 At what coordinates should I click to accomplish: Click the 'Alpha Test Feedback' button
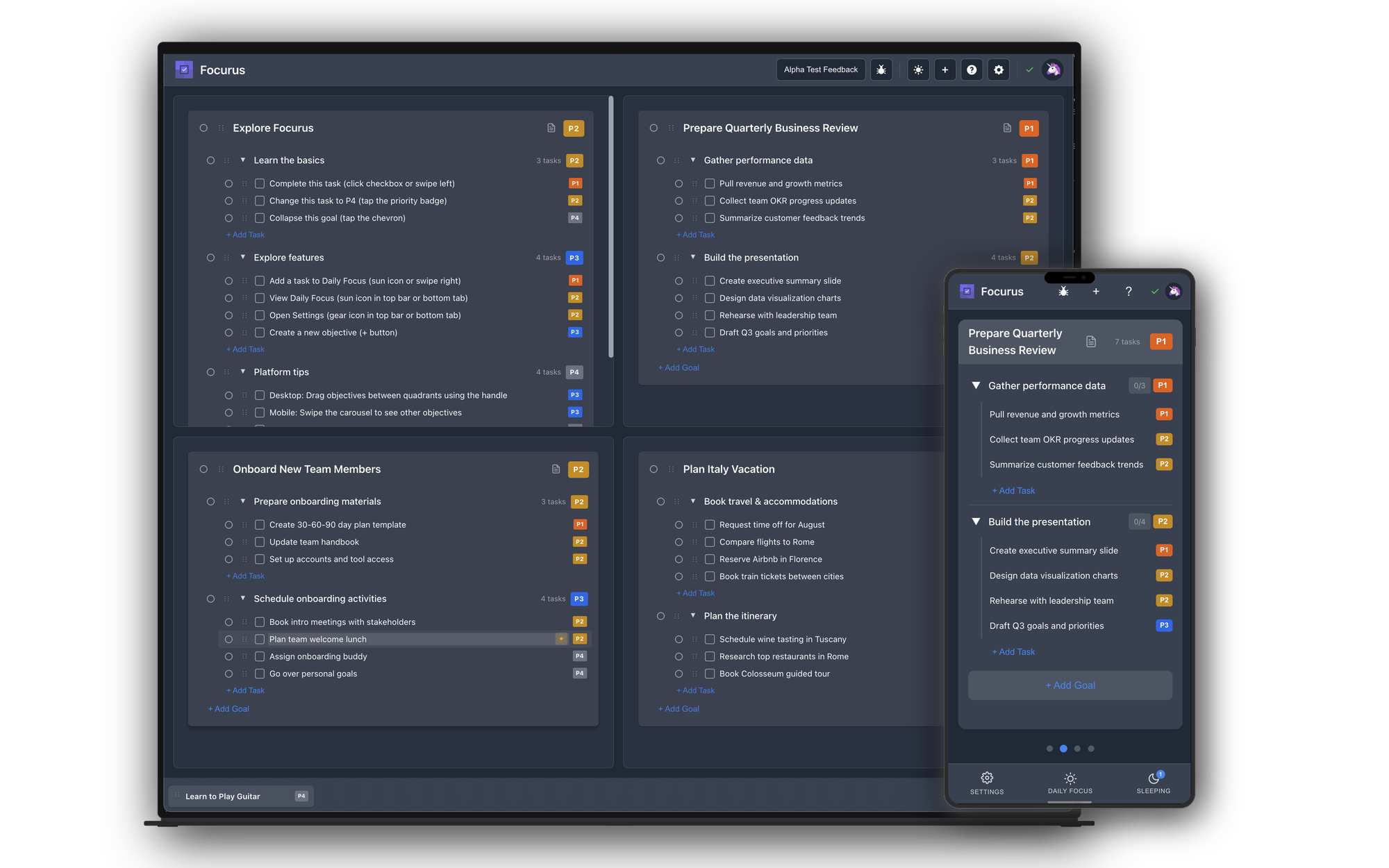[x=820, y=69]
